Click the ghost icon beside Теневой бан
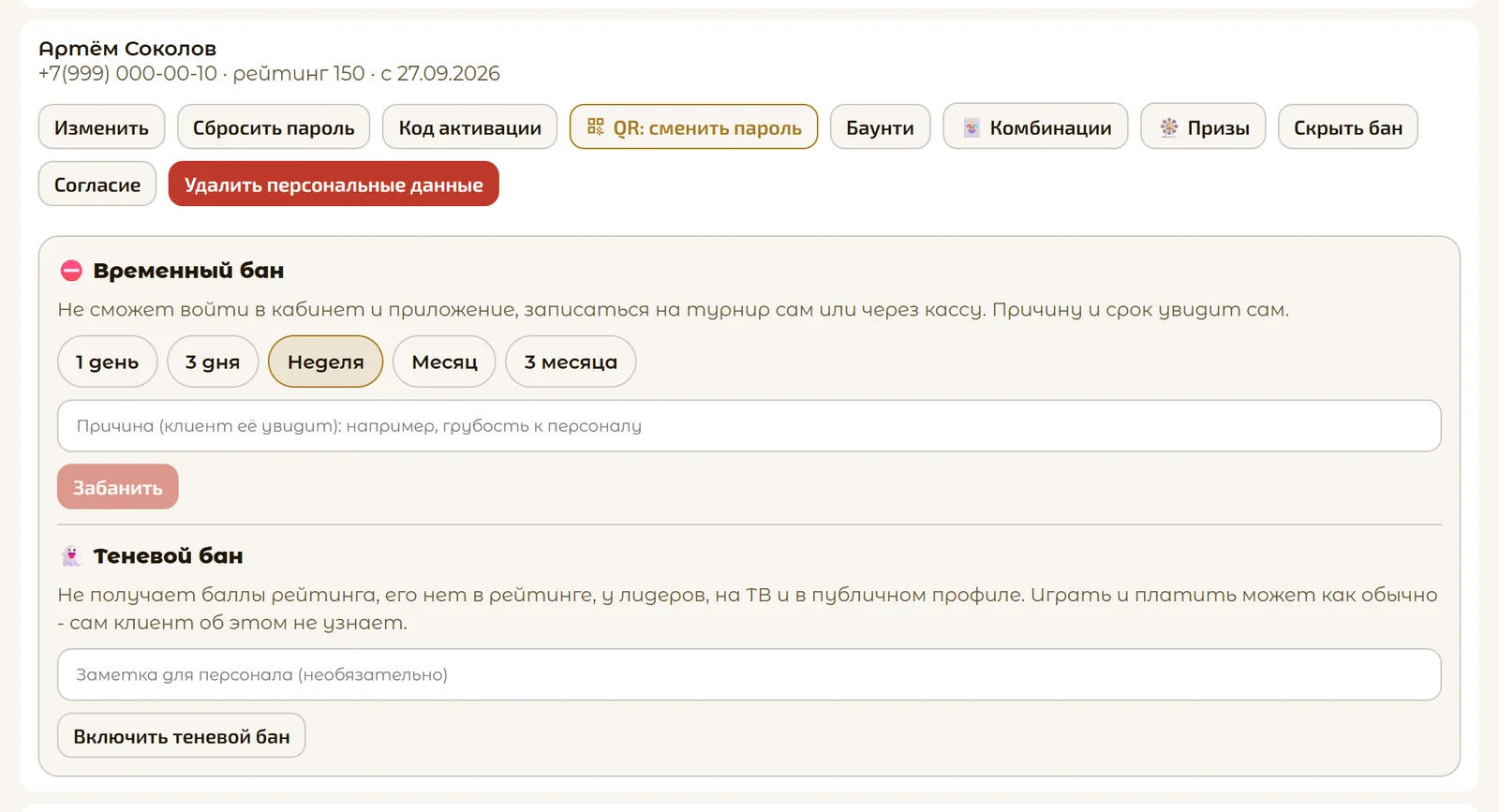1499x812 pixels. coord(71,555)
